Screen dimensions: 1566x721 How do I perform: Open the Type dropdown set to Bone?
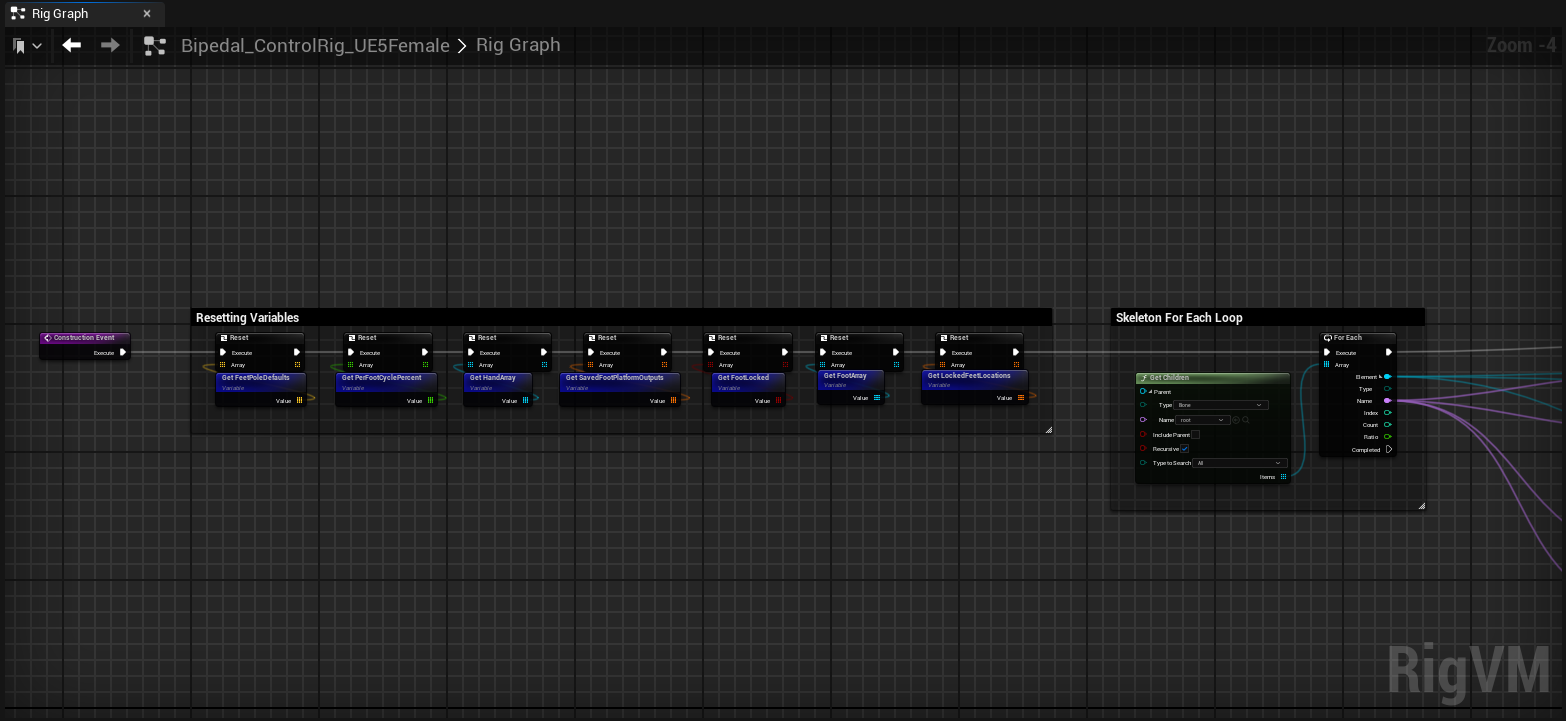click(x=1222, y=405)
